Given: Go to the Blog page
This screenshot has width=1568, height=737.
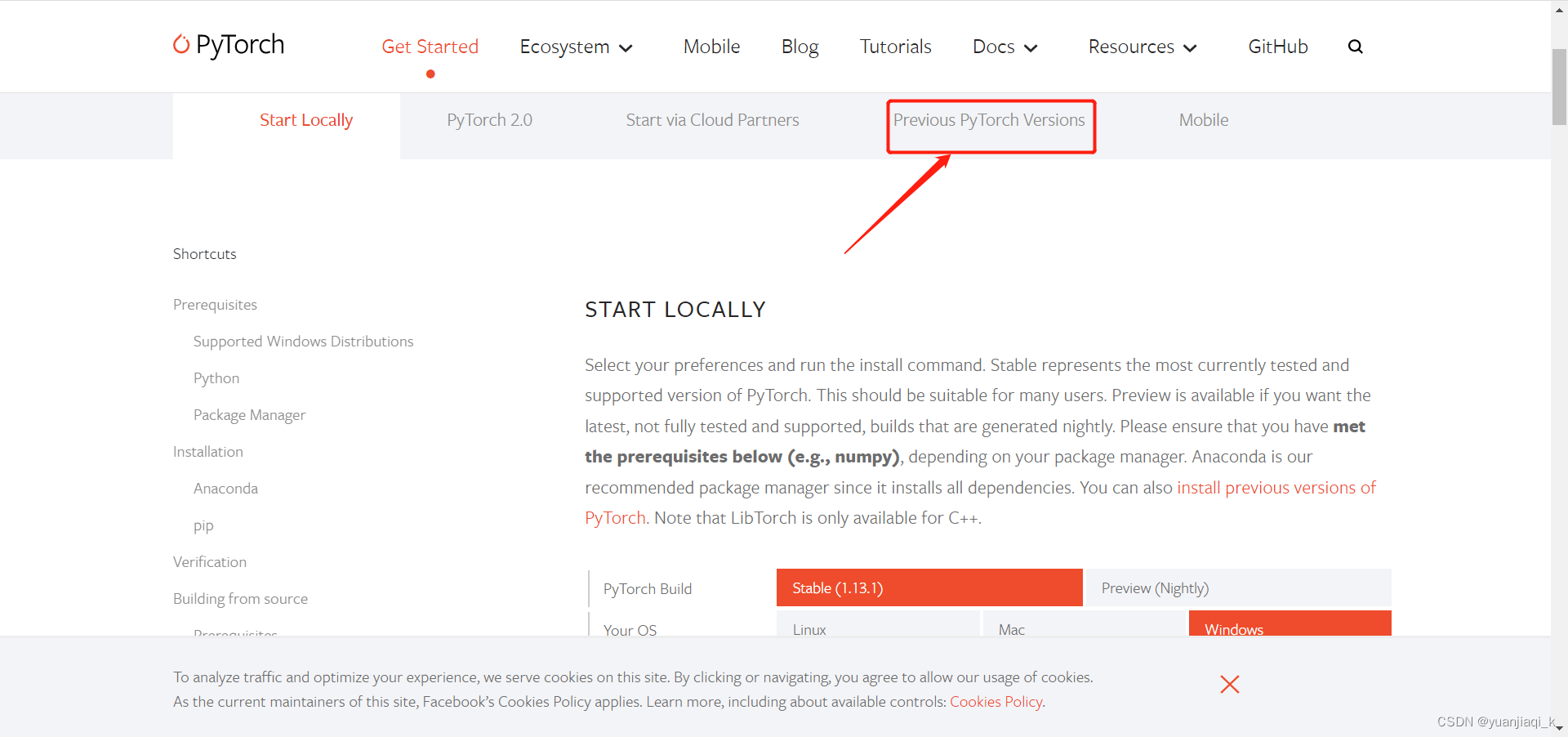Looking at the screenshot, I should point(800,47).
